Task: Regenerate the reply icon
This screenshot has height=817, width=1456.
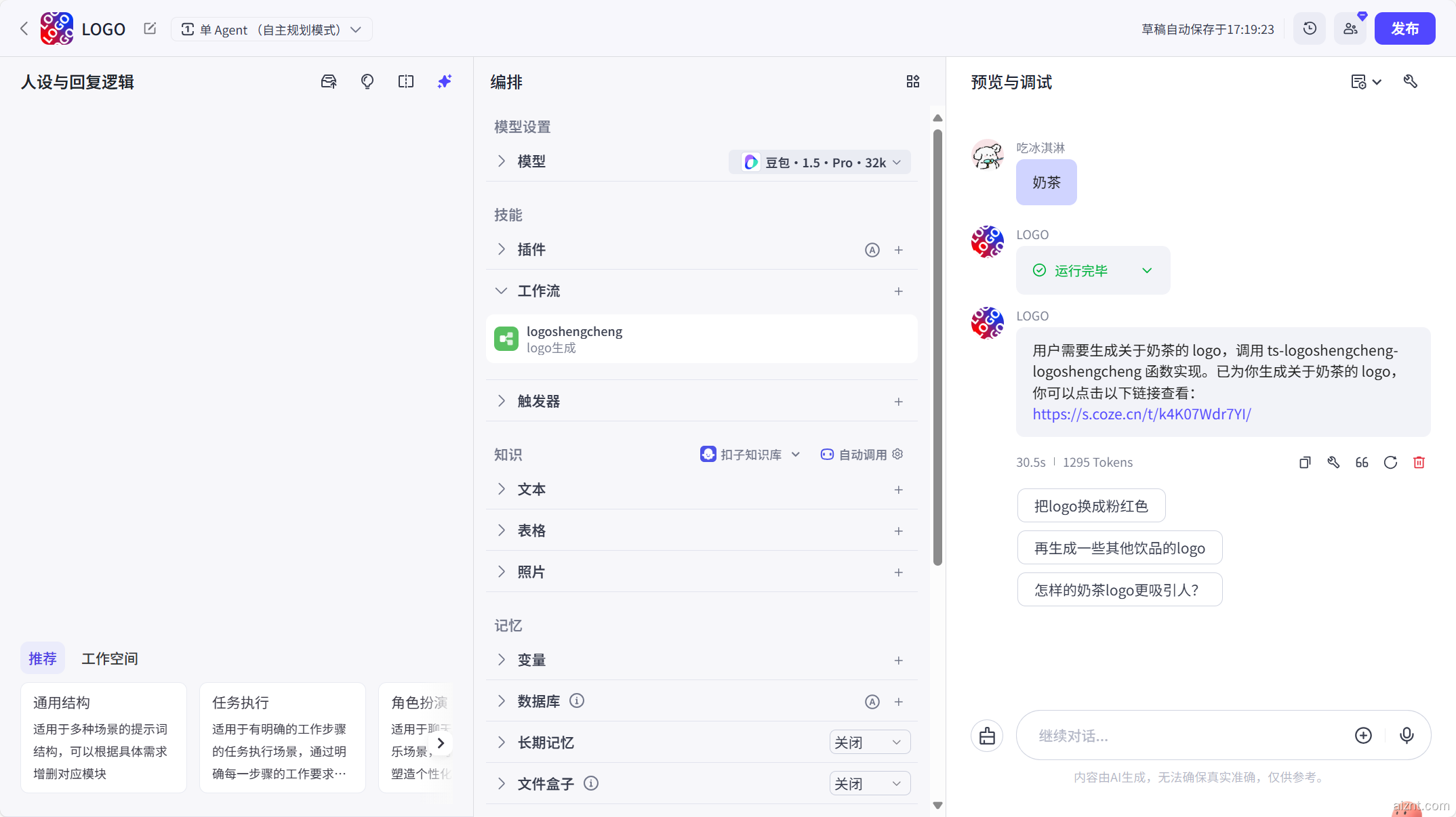Action: tap(1390, 463)
